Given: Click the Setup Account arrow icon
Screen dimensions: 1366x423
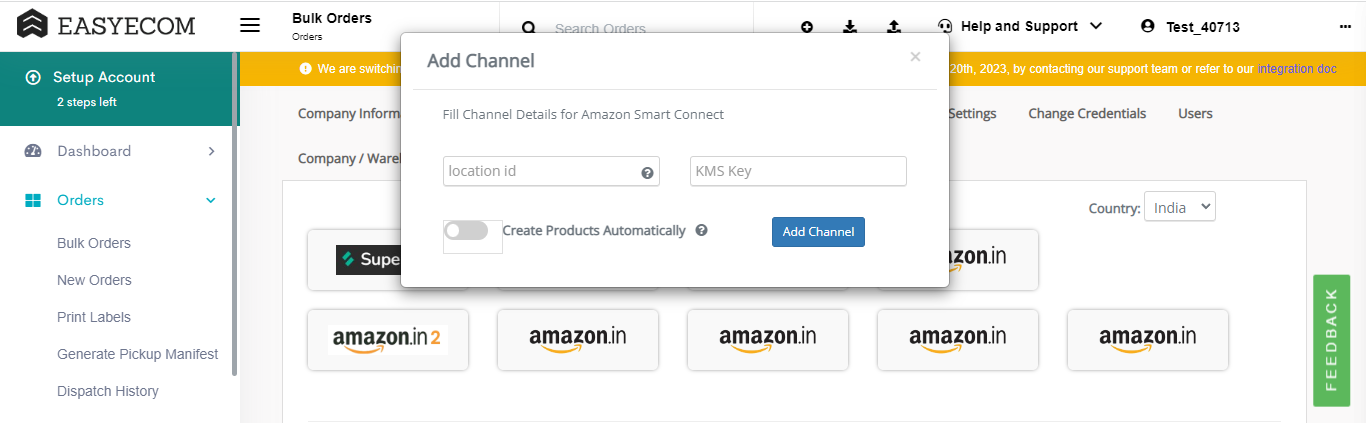Looking at the screenshot, I should click(33, 77).
